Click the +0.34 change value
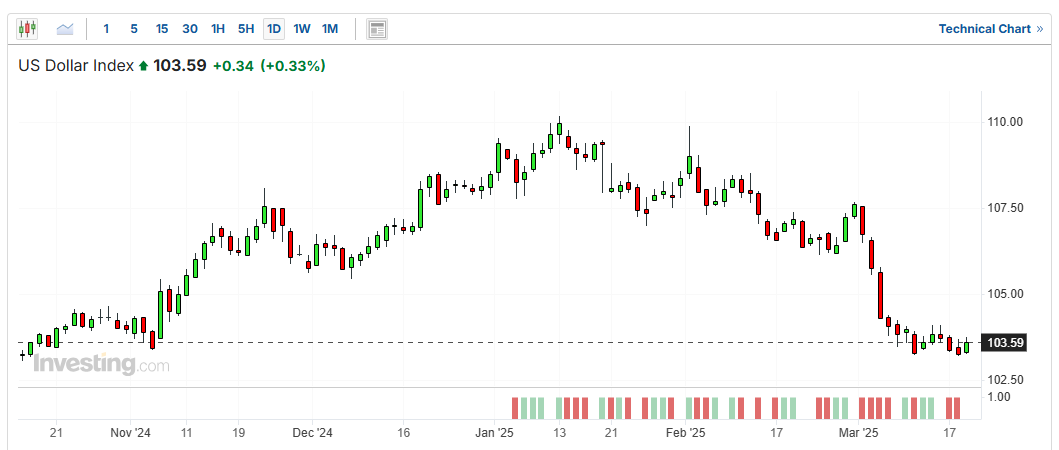 tap(233, 66)
